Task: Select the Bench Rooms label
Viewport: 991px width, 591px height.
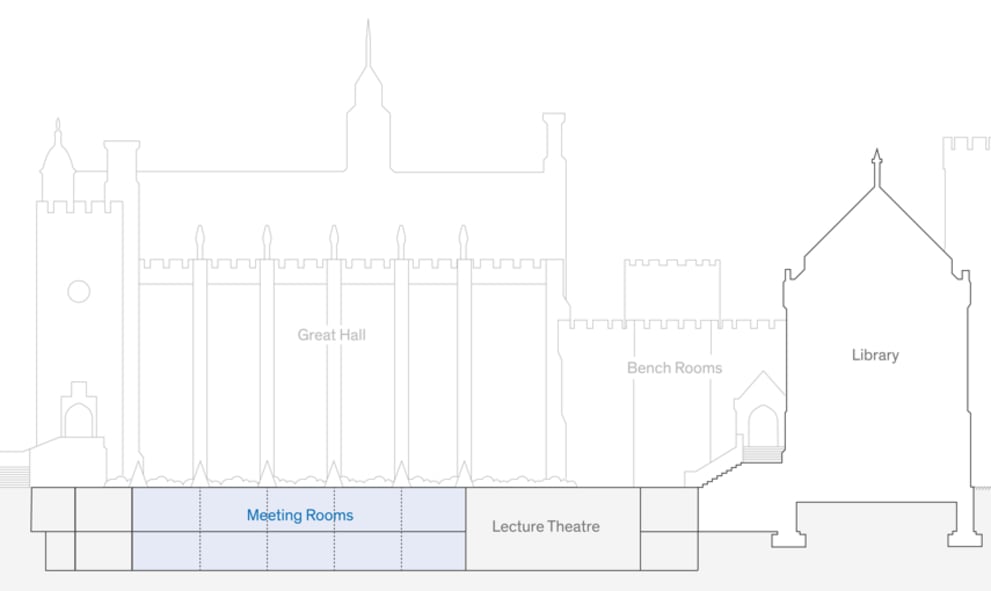Action: click(674, 368)
